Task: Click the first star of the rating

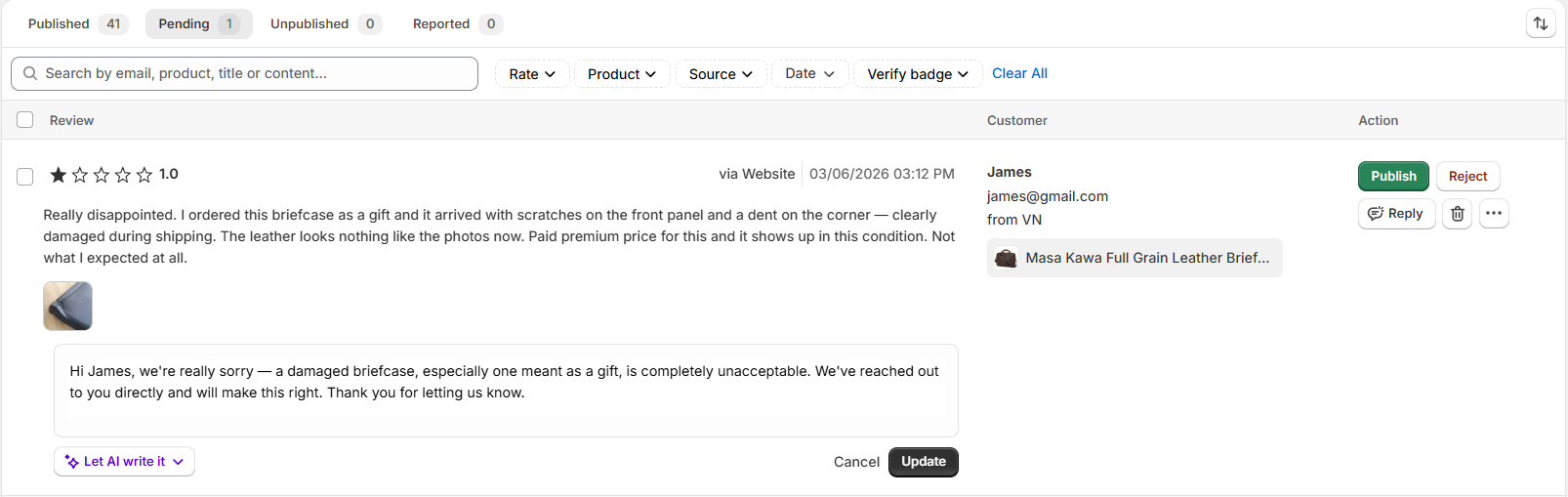Action: point(59,175)
